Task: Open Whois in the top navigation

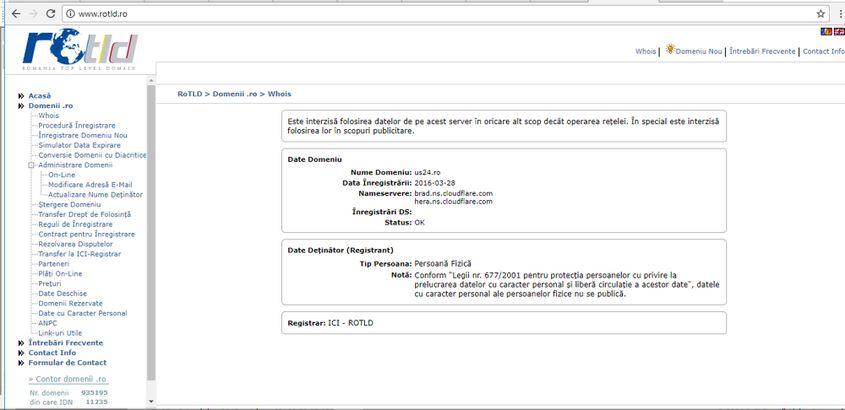Action: coord(645,51)
